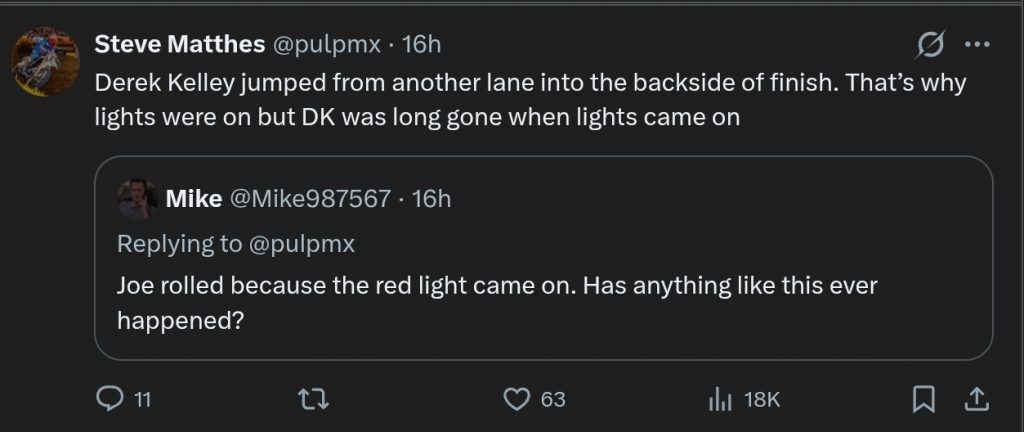
Task: Click the 18K view count
Action: tap(762, 399)
